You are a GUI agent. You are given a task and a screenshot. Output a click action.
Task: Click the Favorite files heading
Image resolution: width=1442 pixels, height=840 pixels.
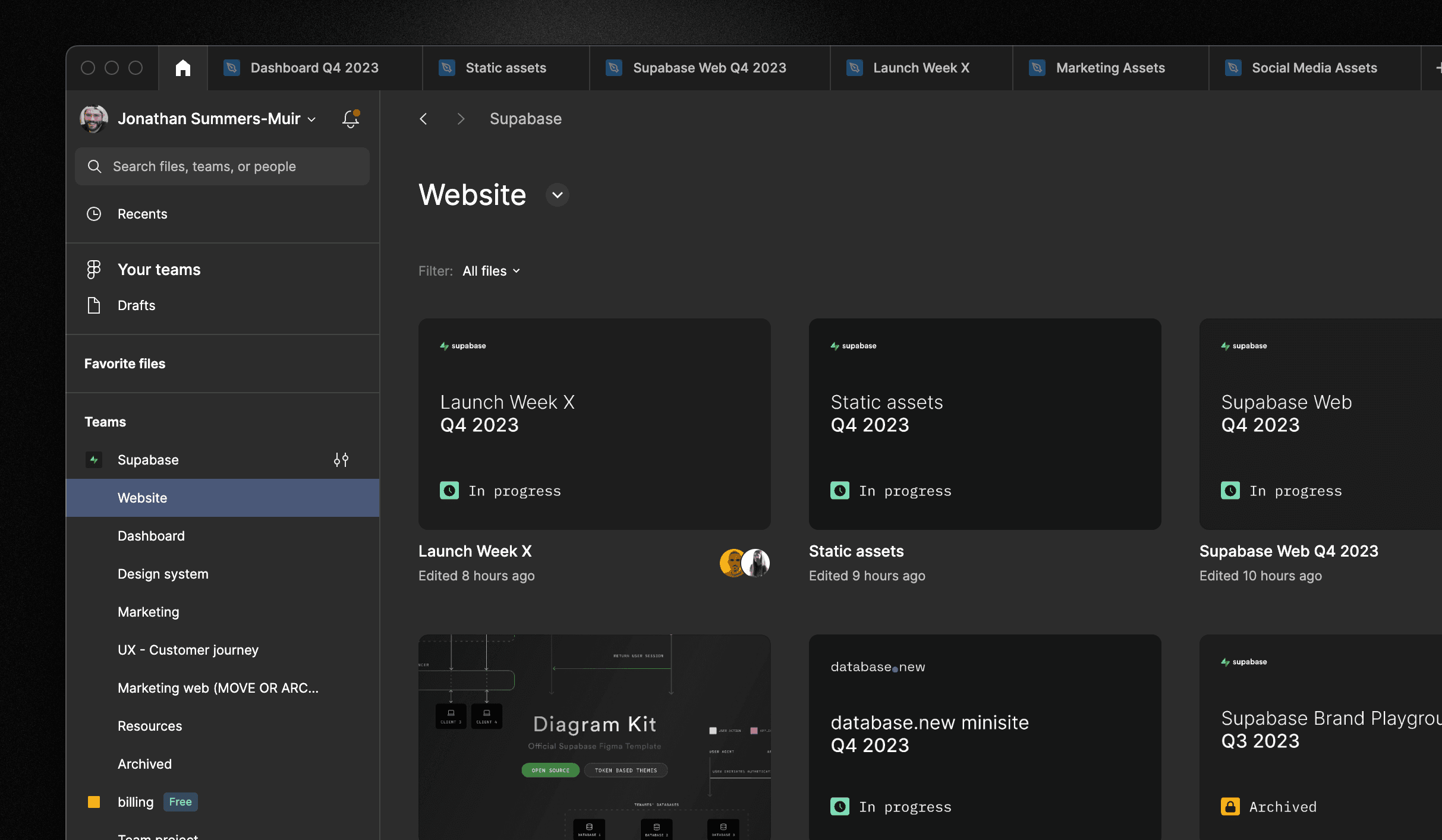125,364
